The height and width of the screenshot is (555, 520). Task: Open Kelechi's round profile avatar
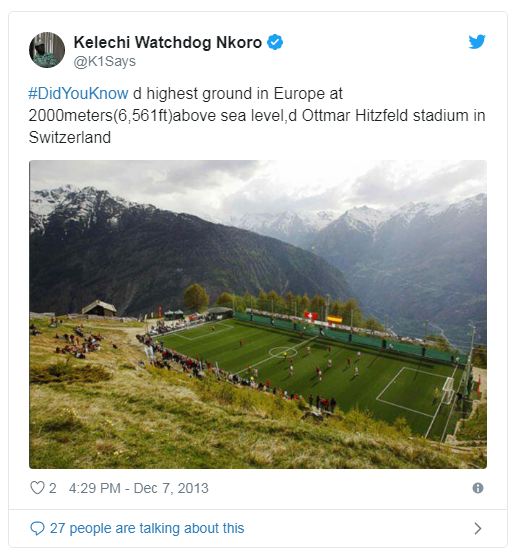[x=47, y=50]
